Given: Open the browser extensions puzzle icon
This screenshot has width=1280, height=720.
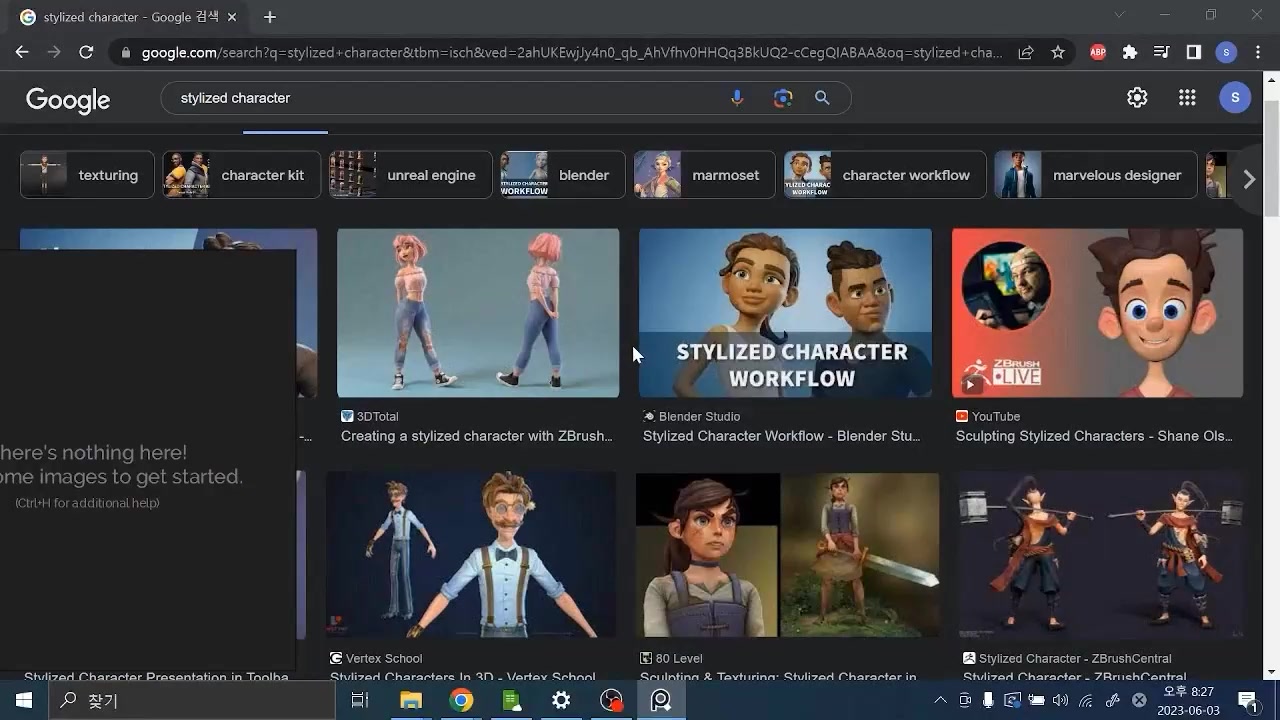Looking at the screenshot, I should 1130,53.
